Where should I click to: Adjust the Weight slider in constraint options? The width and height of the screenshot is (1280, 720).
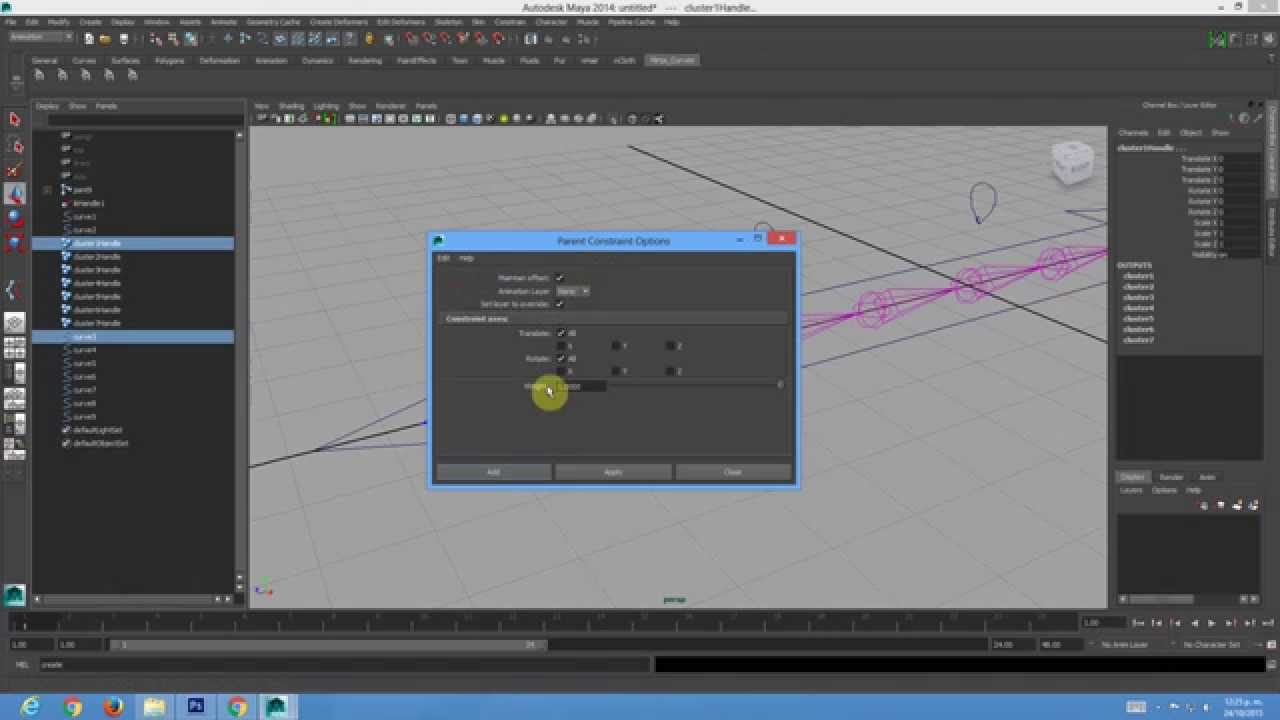click(x=695, y=385)
